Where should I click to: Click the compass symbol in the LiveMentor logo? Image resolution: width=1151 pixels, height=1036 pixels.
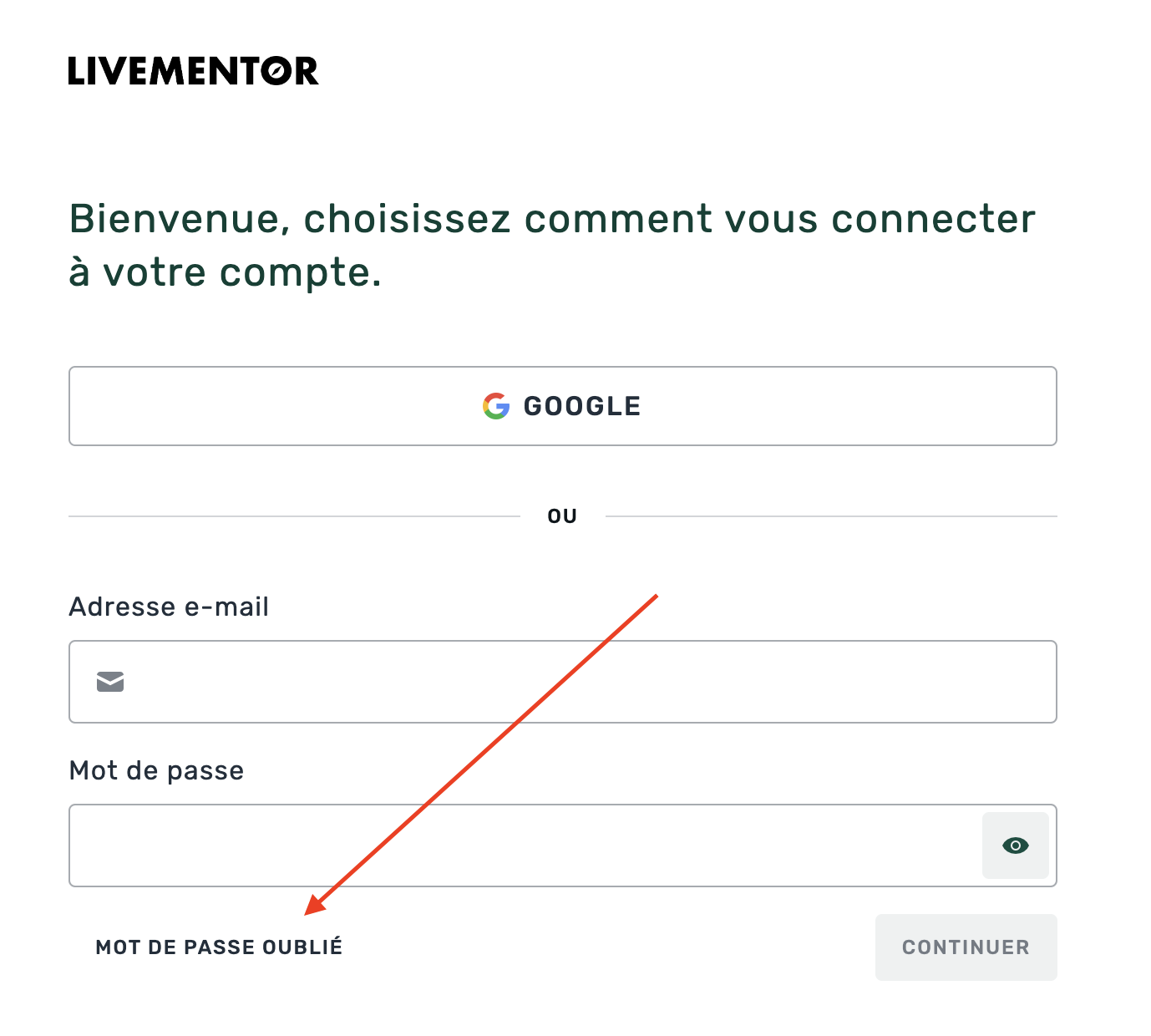pyautogui.click(x=276, y=71)
